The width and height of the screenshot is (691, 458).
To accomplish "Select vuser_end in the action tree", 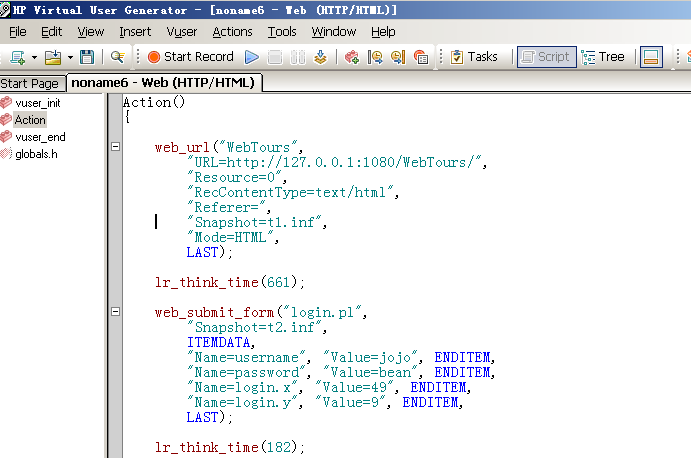I will pyautogui.click(x=40, y=137).
